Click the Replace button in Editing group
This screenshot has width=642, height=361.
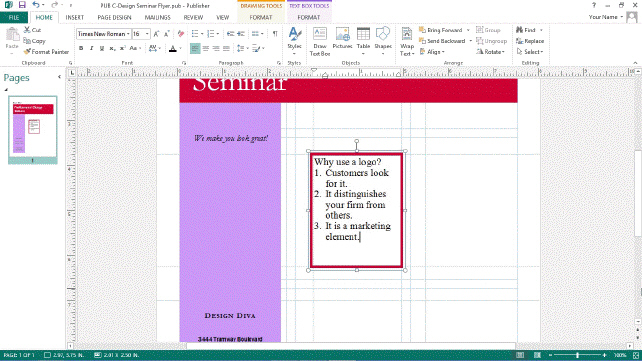click(530, 41)
